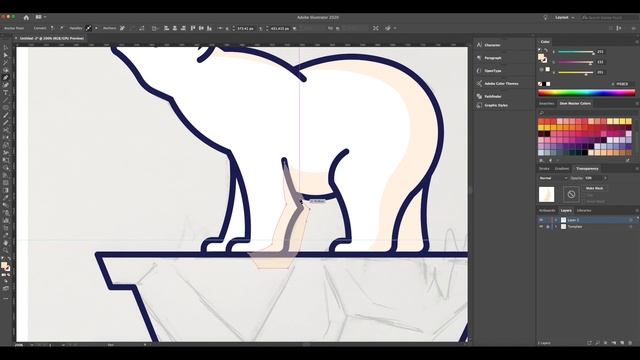
Task: Click the Y coordinate input field
Action: tap(280, 29)
